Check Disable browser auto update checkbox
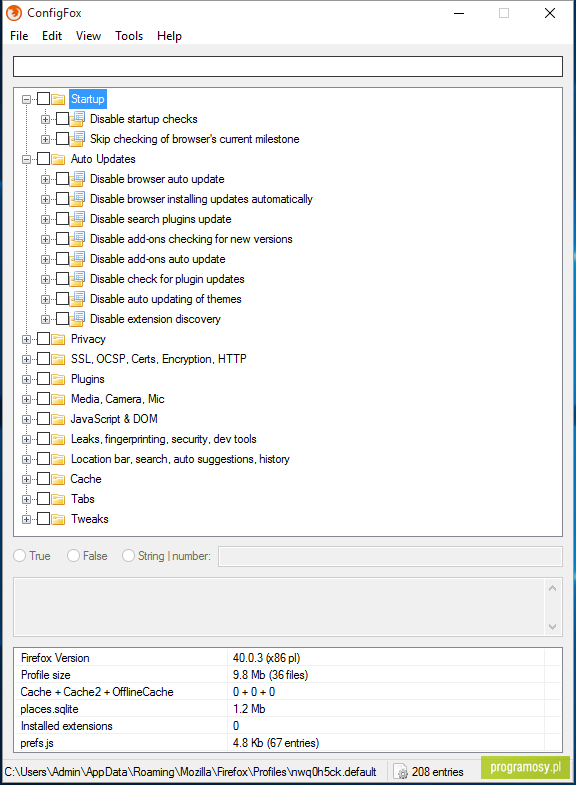 (x=63, y=179)
